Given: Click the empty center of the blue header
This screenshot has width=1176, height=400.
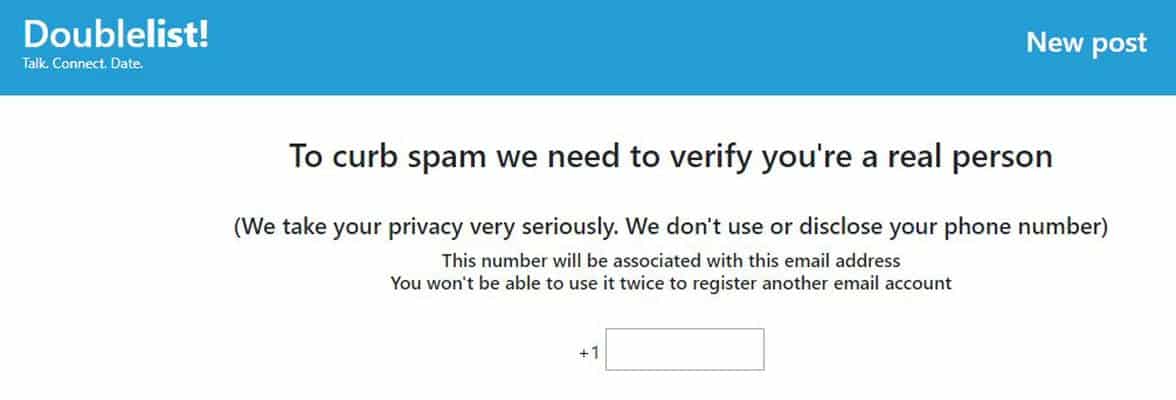Looking at the screenshot, I should (600, 47).
